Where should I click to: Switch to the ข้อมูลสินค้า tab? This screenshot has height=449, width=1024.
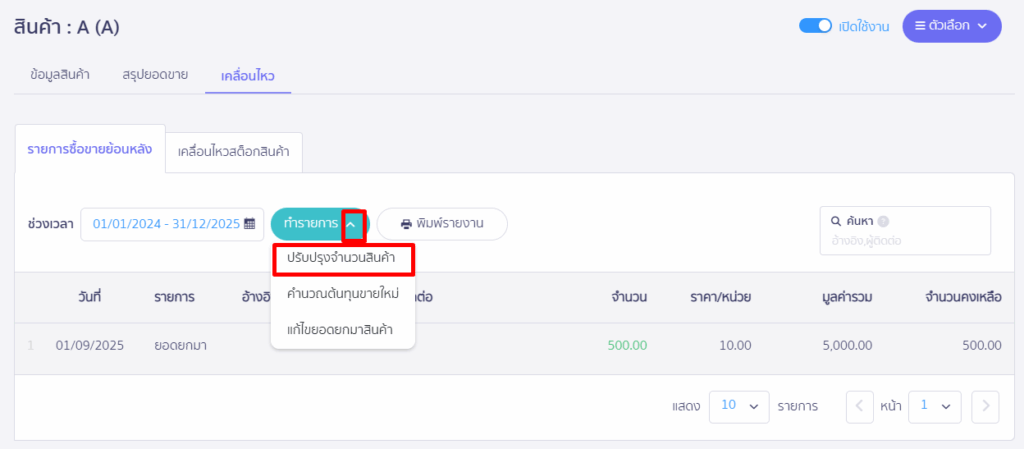tap(59, 75)
